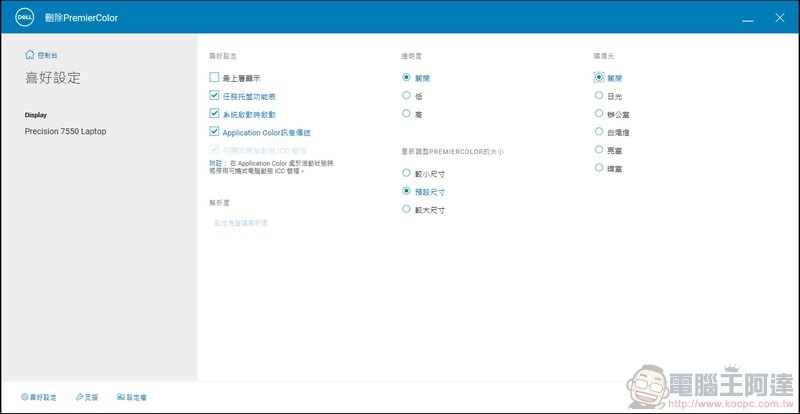Viewport: 800px width, 414px height.
Task: Choose 較大尺寸 window size
Action: click(406, 209)
